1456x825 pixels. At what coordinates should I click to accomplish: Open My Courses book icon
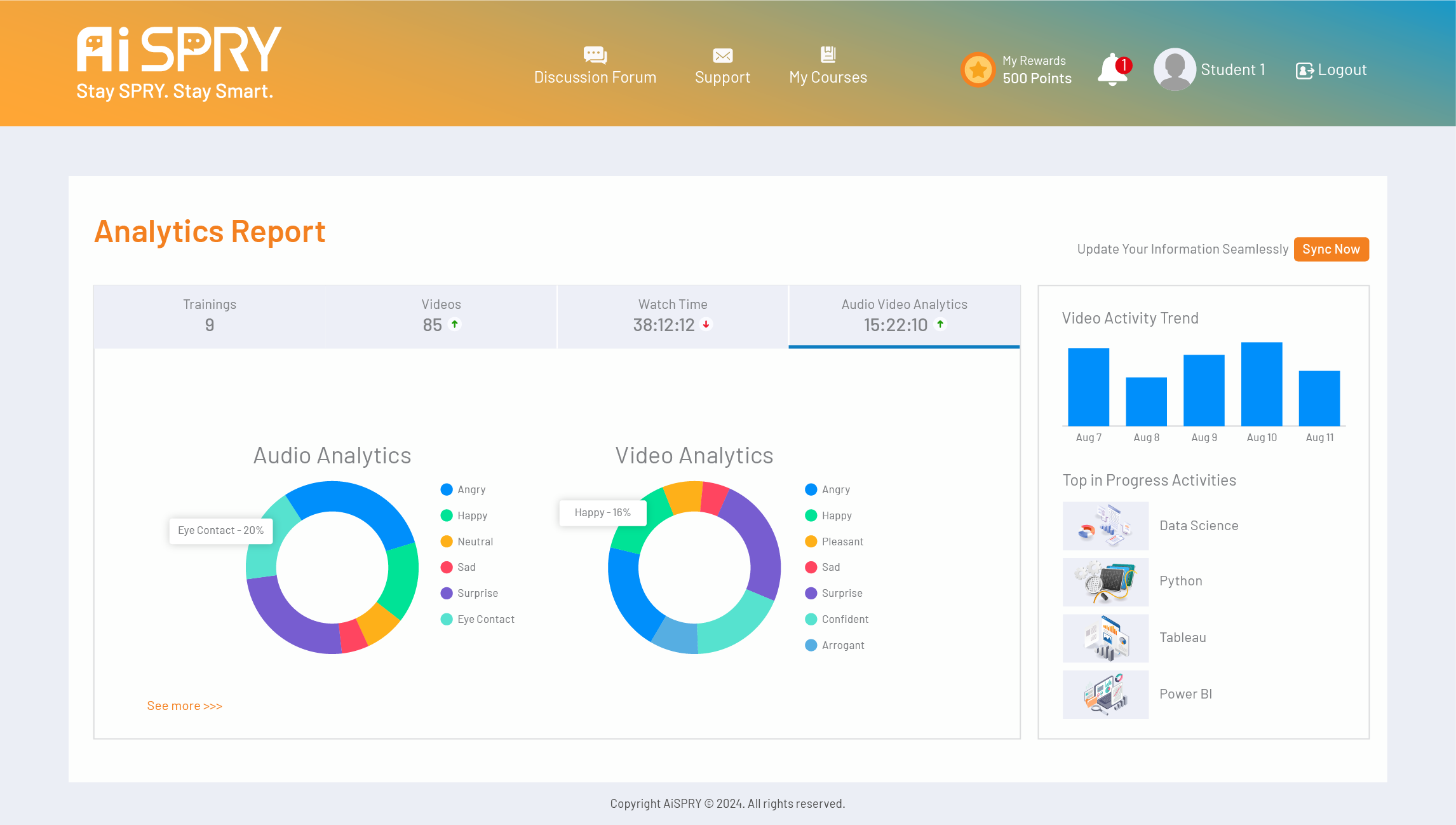click(828, 55)
